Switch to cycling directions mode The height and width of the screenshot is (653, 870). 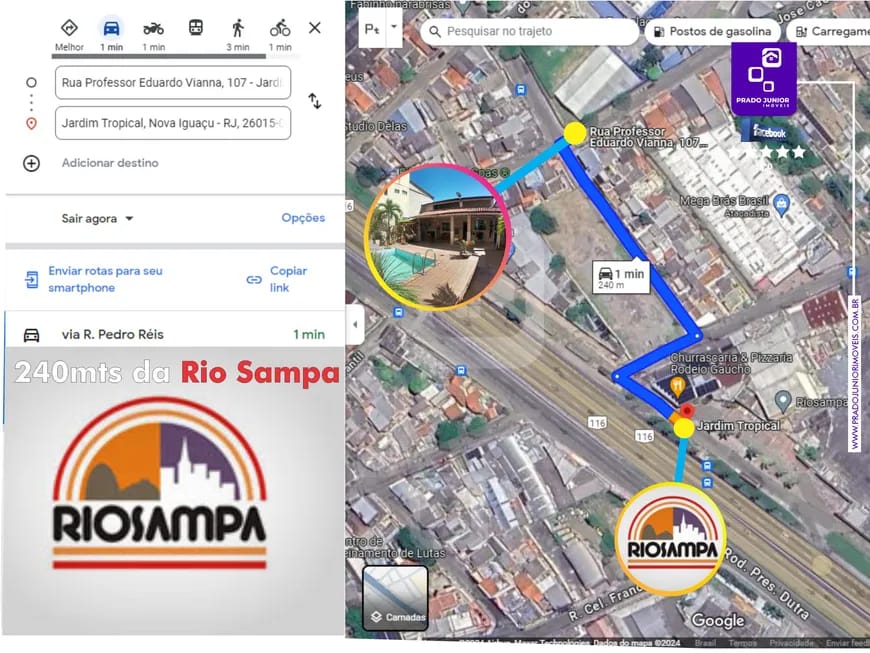280,34
